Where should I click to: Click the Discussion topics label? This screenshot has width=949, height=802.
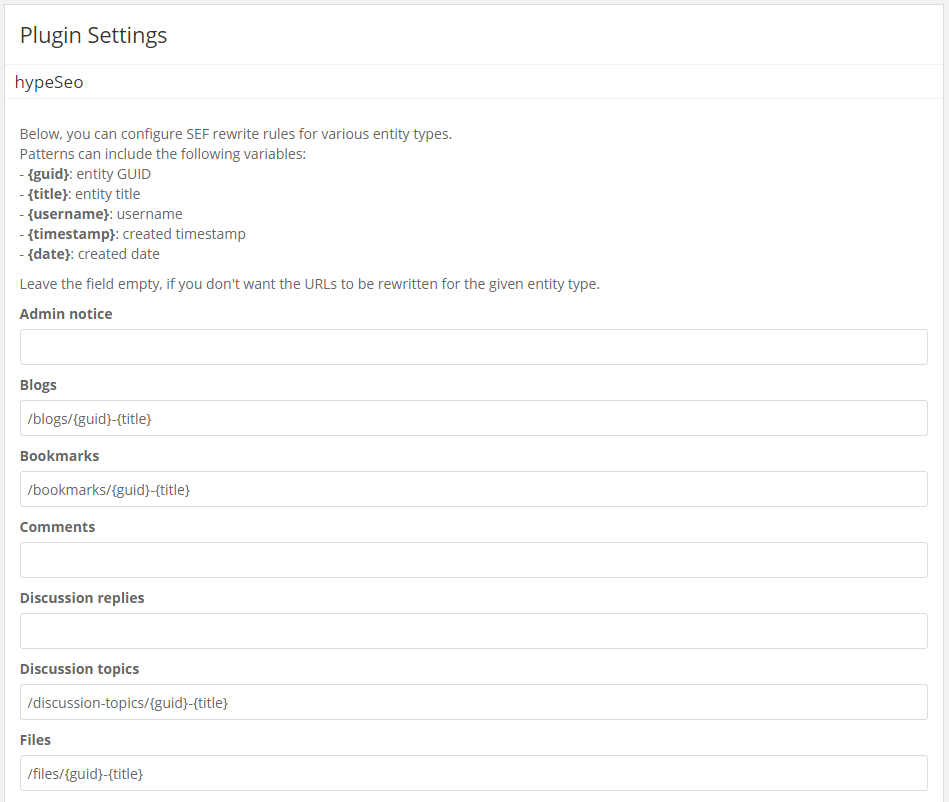pyautogui.click(x=79, y=669)
